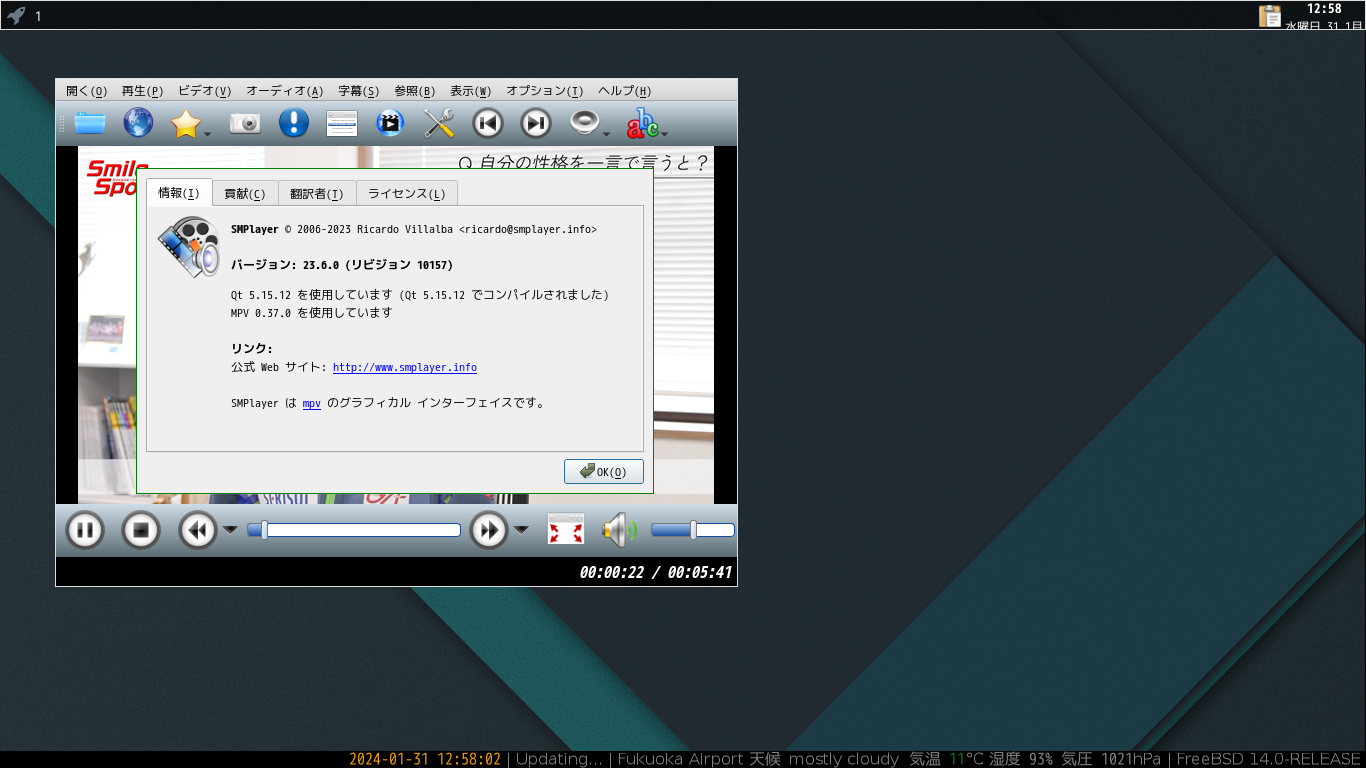Click the OK(O) button
This screenshot has width=1366, height=768.
point(604,472)
